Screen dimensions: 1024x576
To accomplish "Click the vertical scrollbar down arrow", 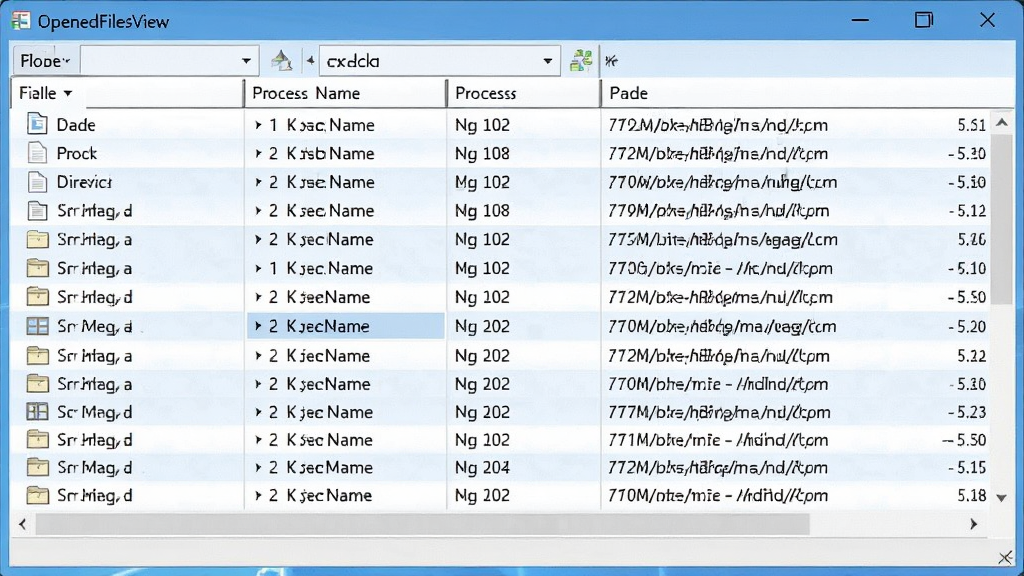I will tap(1002, 498).
